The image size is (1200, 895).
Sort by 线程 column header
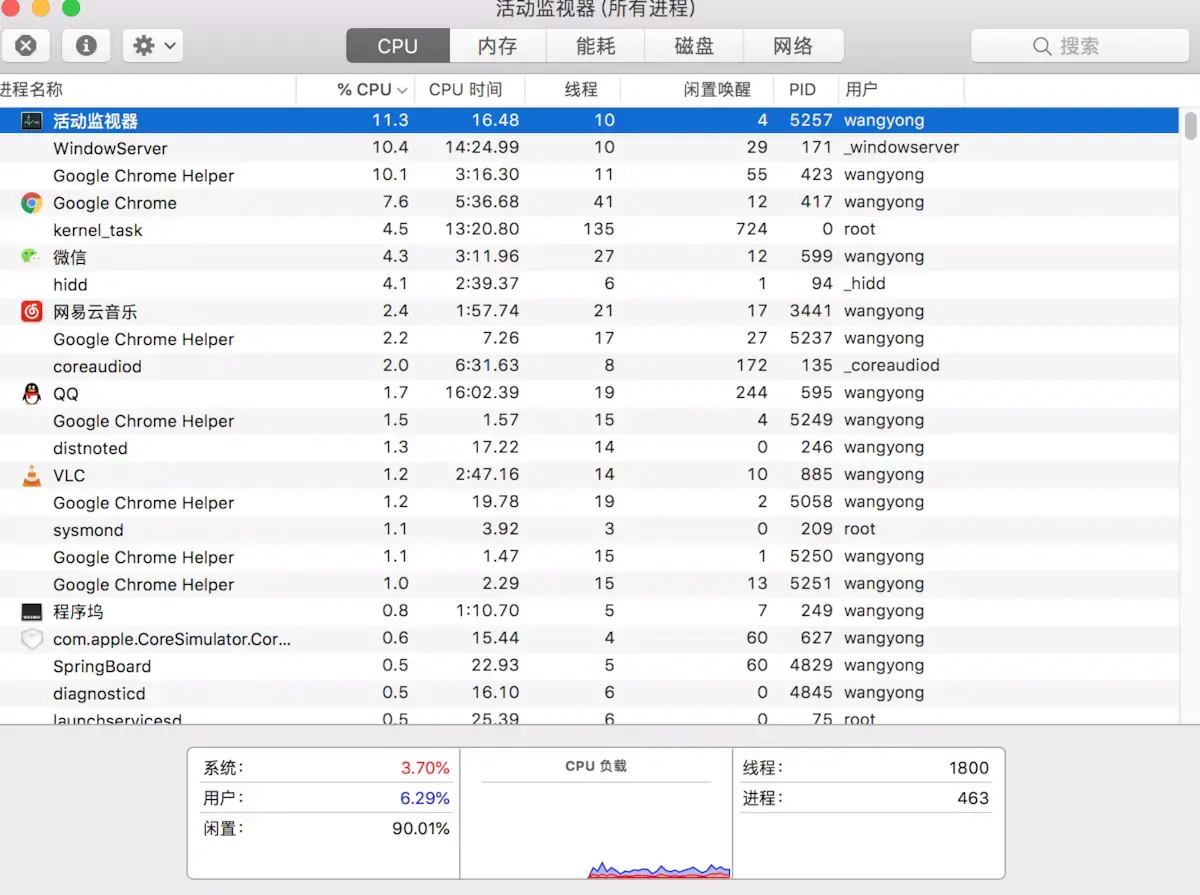pyautogui.click(x=573, y=89)
